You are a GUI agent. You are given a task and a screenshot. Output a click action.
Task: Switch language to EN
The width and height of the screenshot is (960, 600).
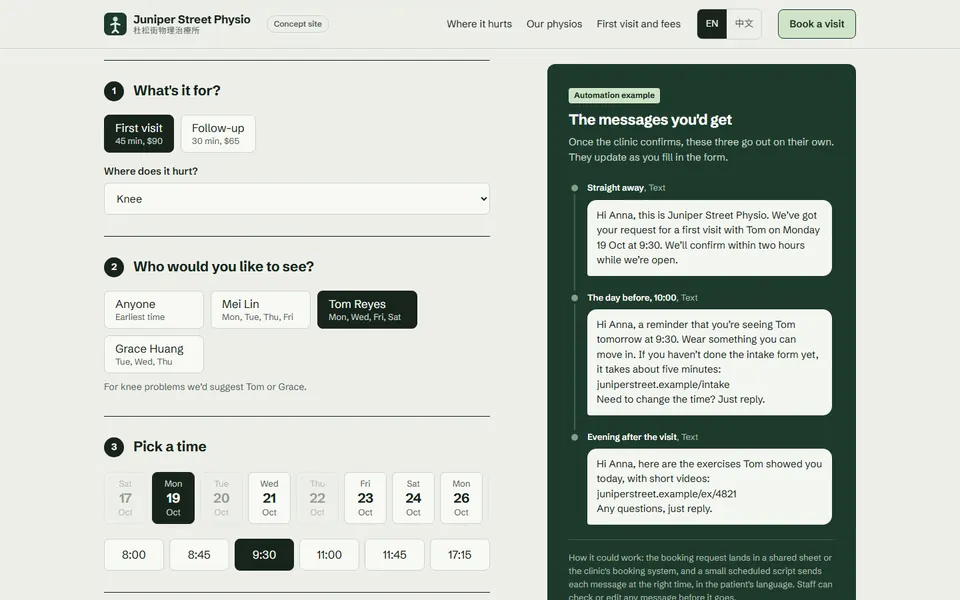711,24
